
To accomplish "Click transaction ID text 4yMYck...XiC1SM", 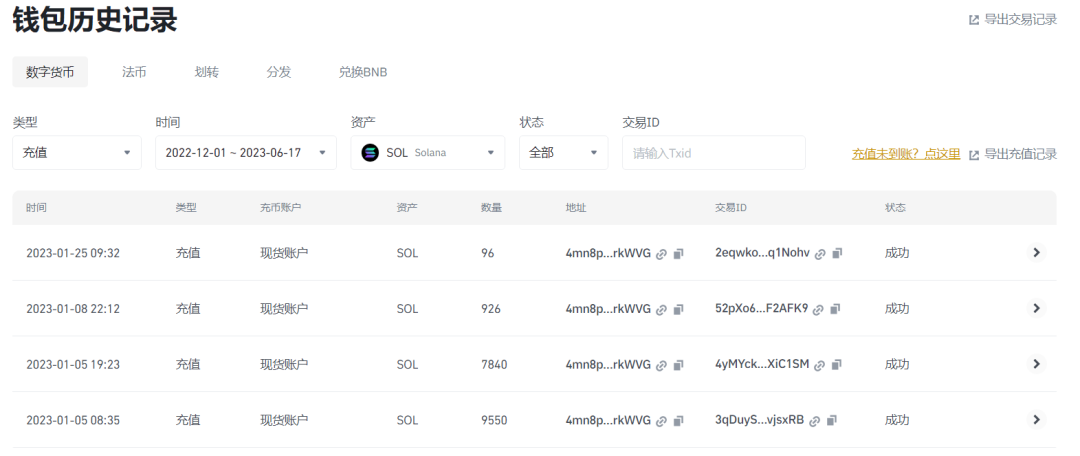I will [762, 364].
